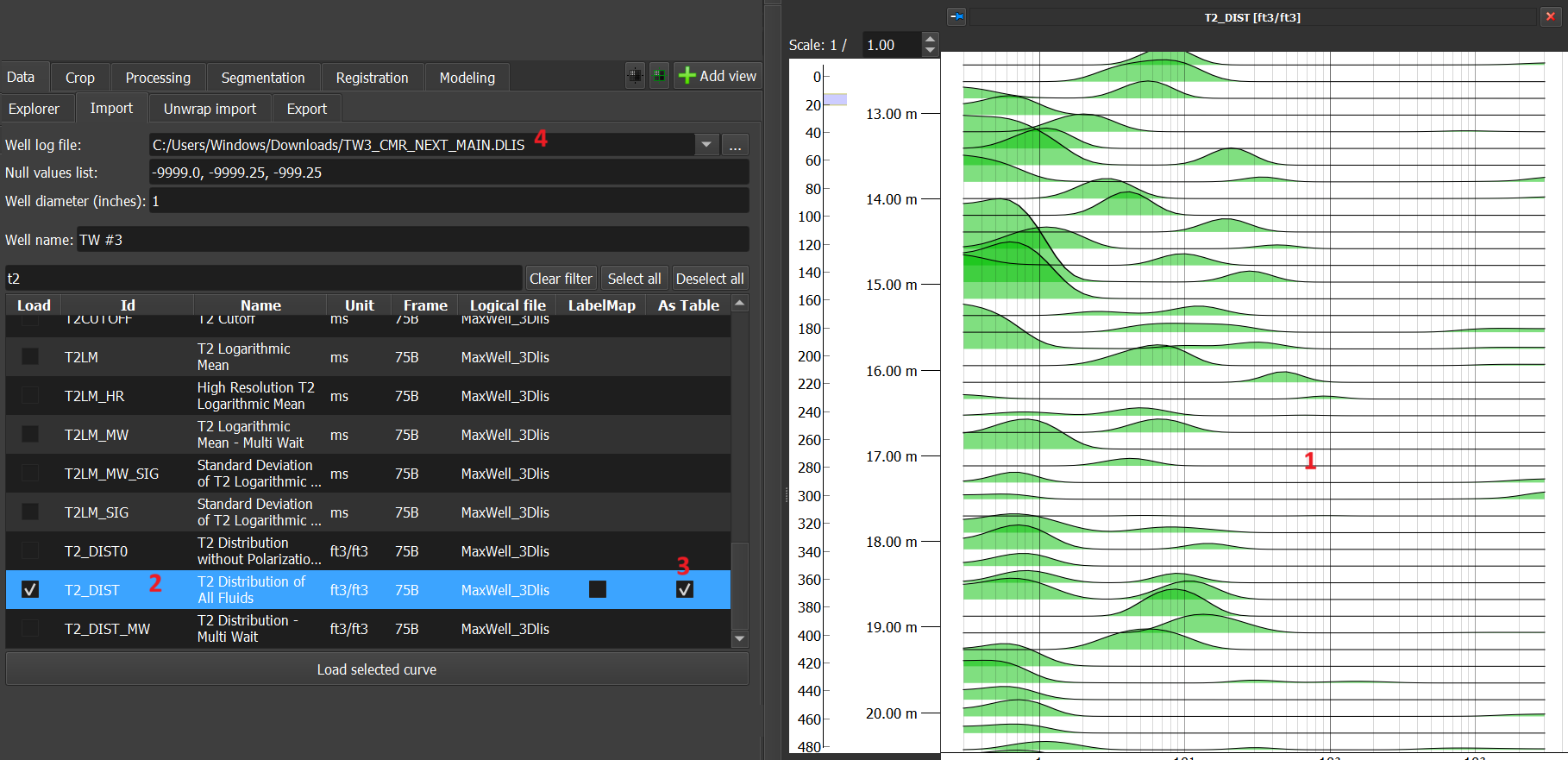
Task: Toggle Load checkbox for T2LM_MW_SIG
Action: click(30, 473)
